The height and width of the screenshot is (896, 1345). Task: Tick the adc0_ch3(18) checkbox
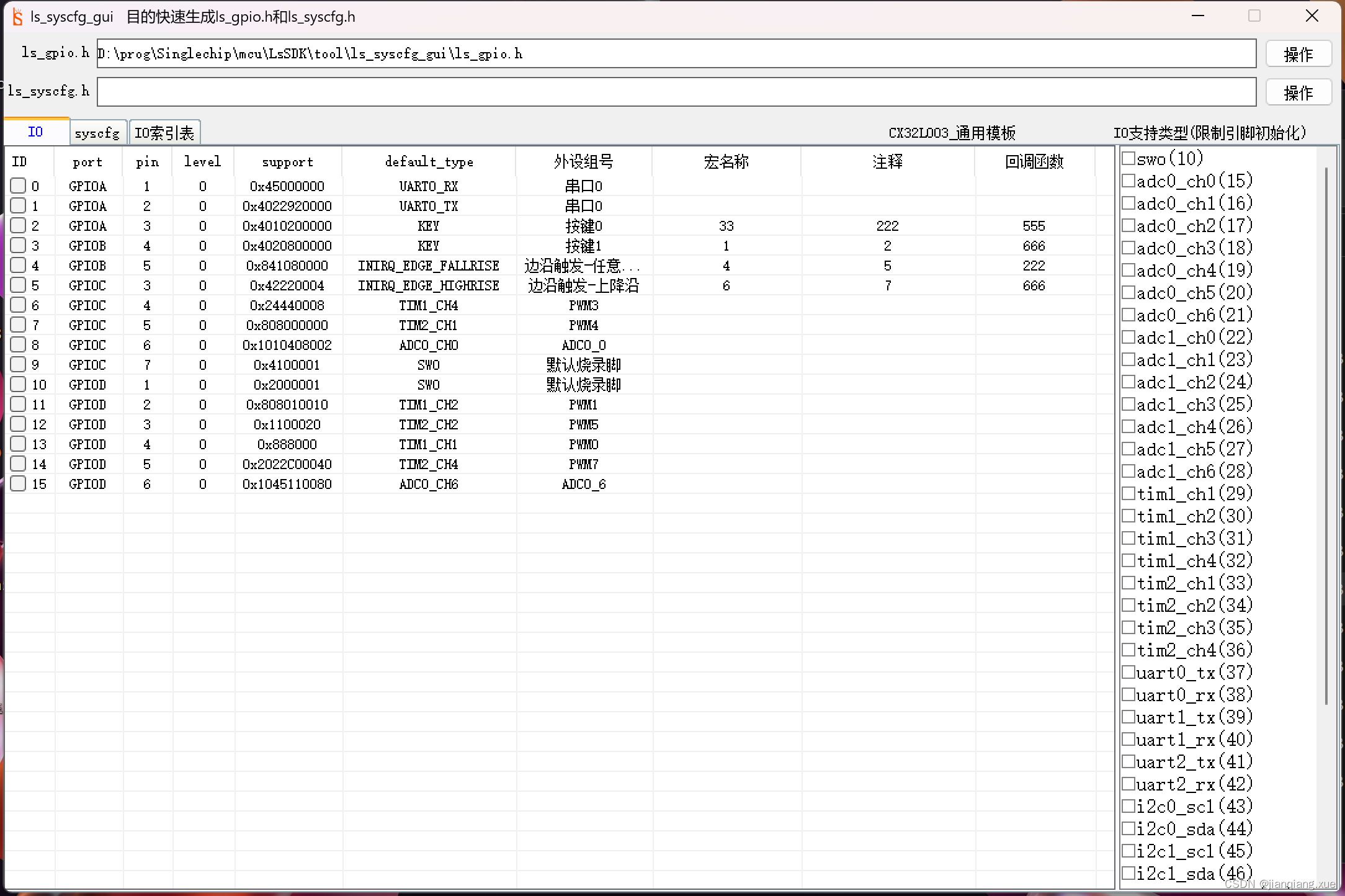pyautogui.click(x=1128, y=248)
